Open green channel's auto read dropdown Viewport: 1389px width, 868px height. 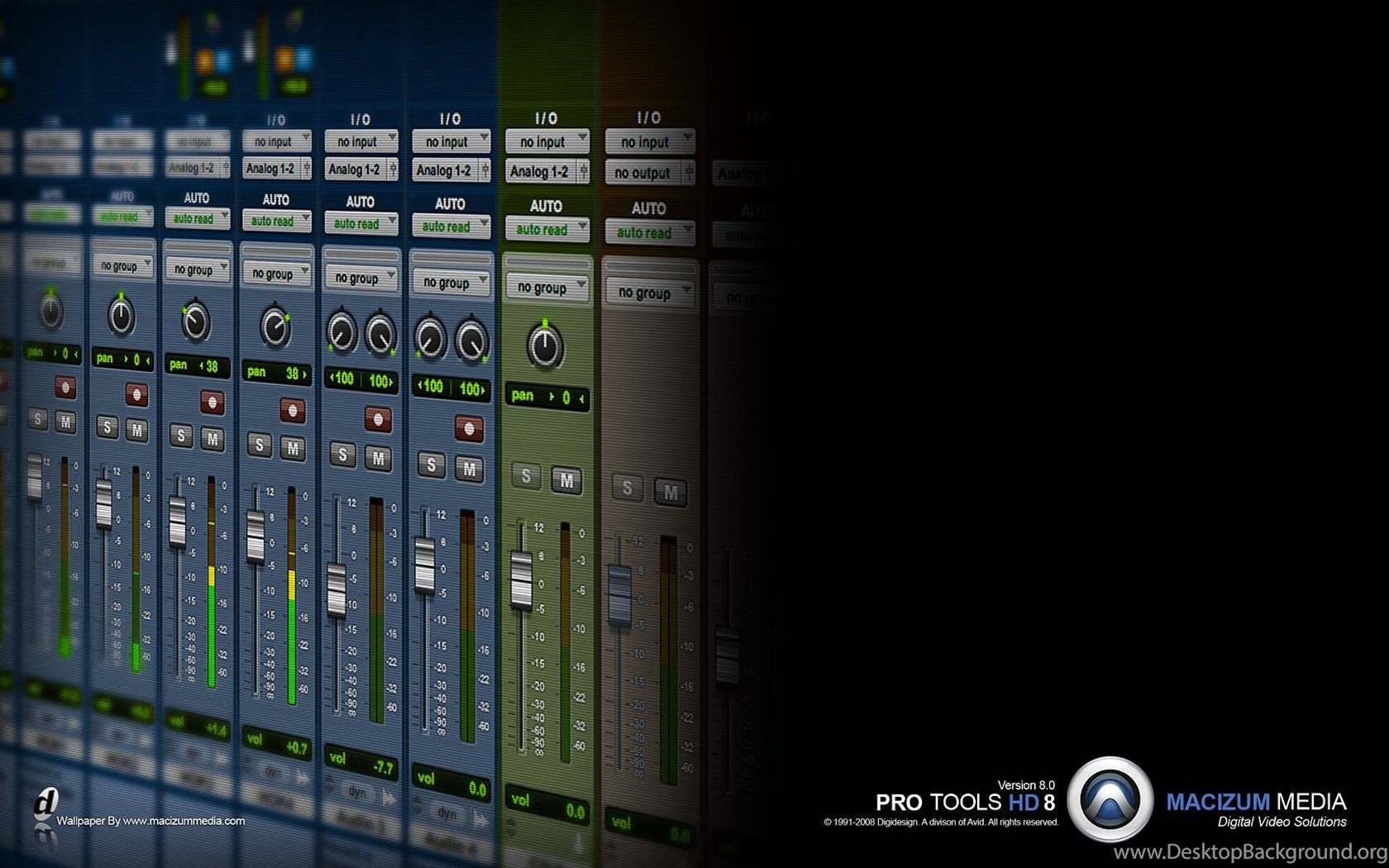(x=547, y=229)
